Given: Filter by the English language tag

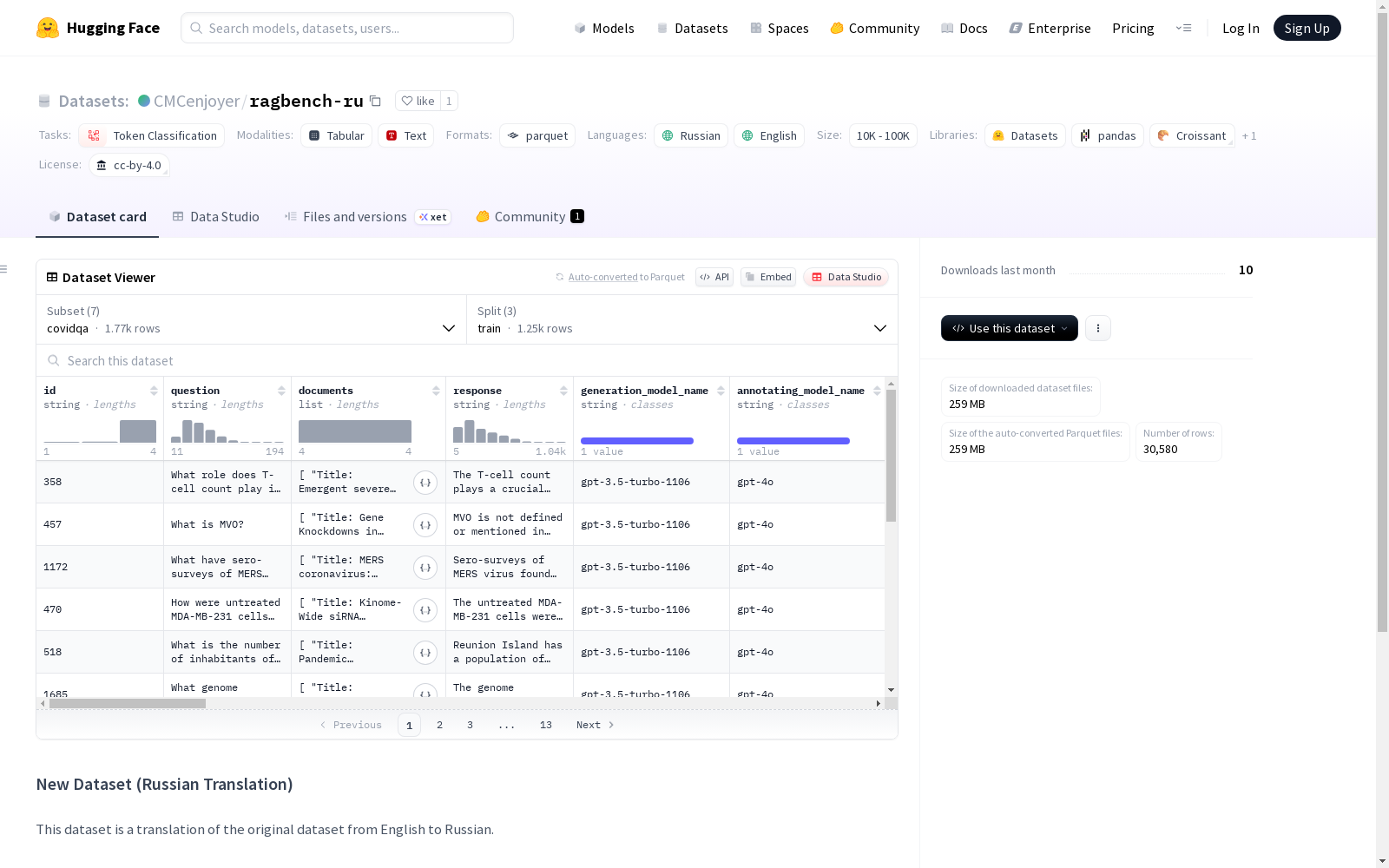Looking at the screenshot, I should tap(769, 135).
